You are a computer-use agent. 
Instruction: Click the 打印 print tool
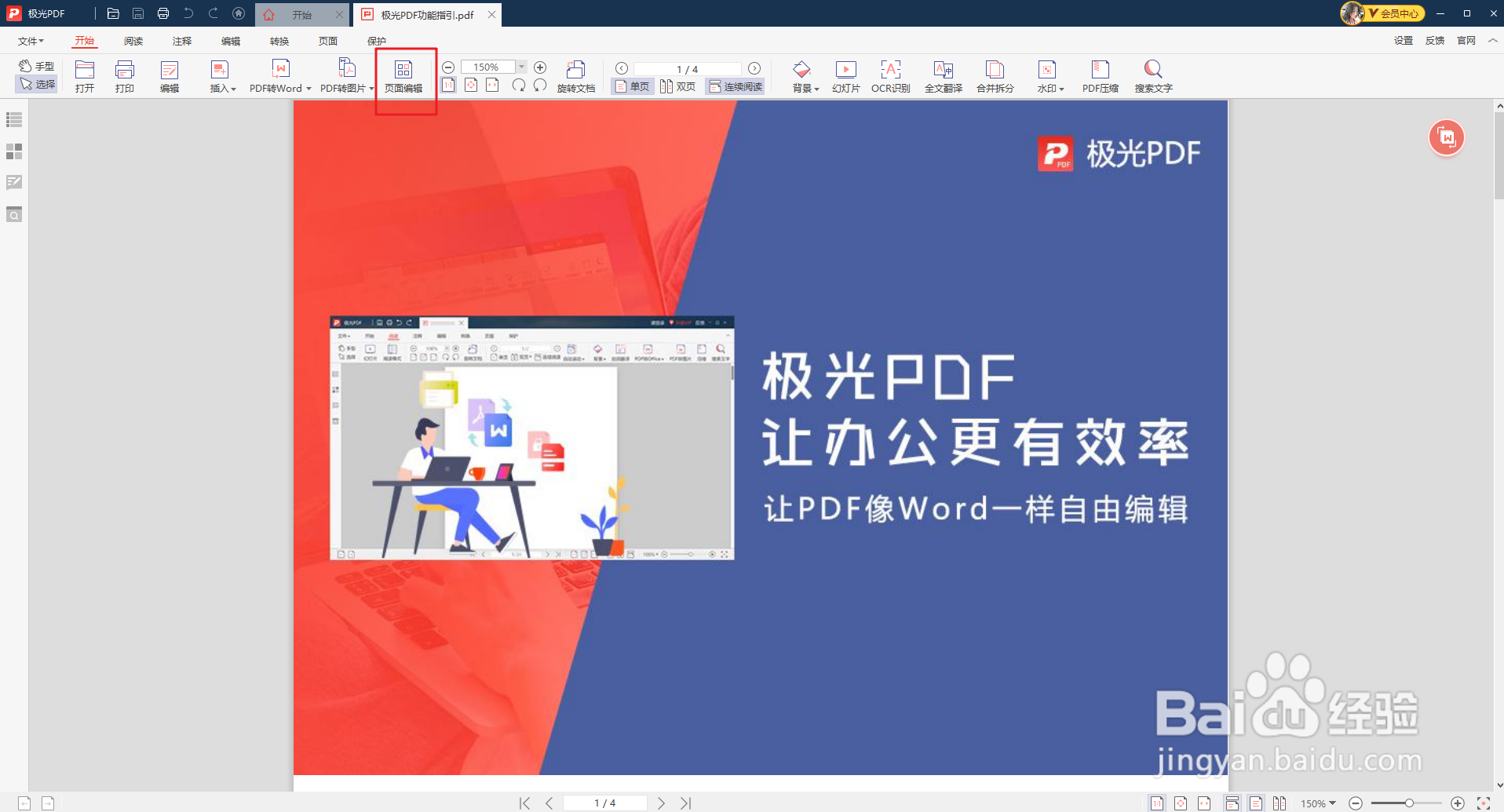125,76
